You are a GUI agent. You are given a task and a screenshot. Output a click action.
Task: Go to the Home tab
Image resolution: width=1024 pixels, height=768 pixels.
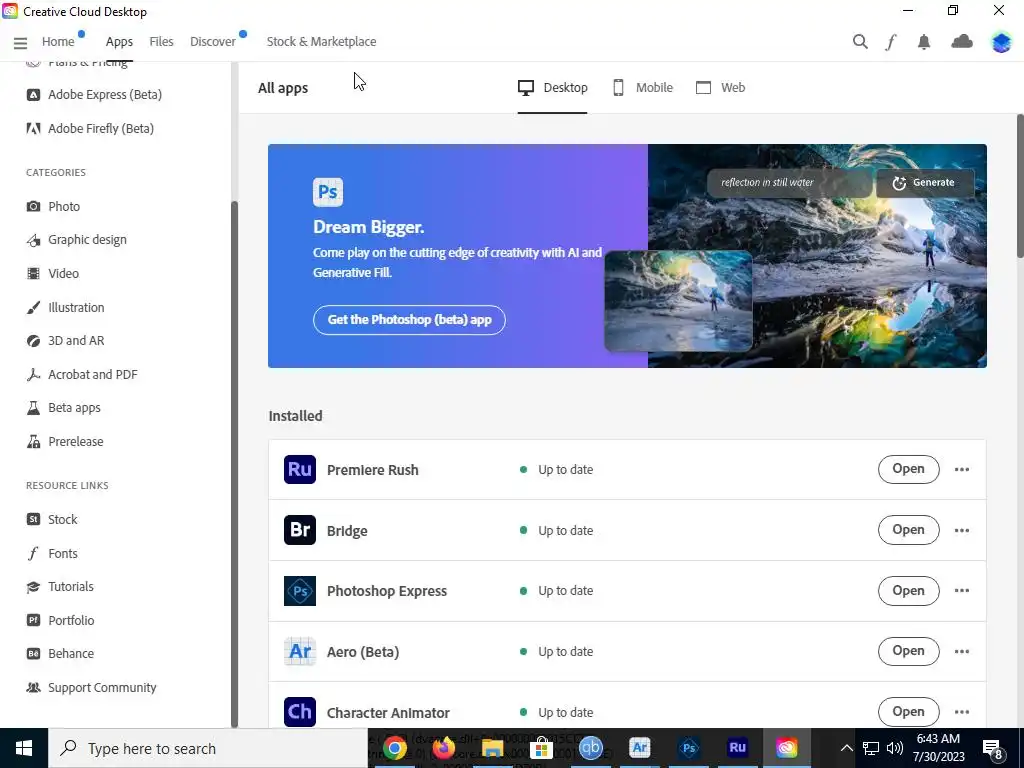(x=58, y=42)
